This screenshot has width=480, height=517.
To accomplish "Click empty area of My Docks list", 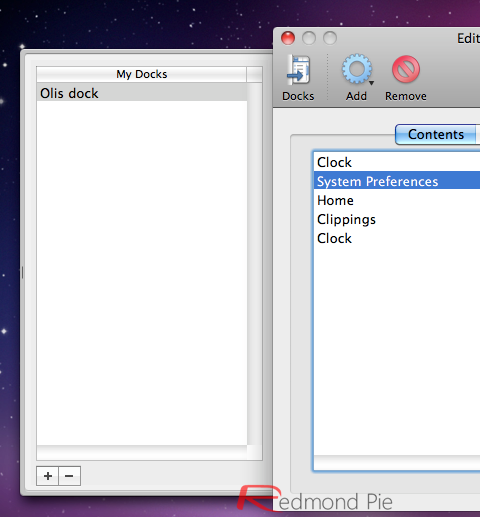I will click(142, 273).
